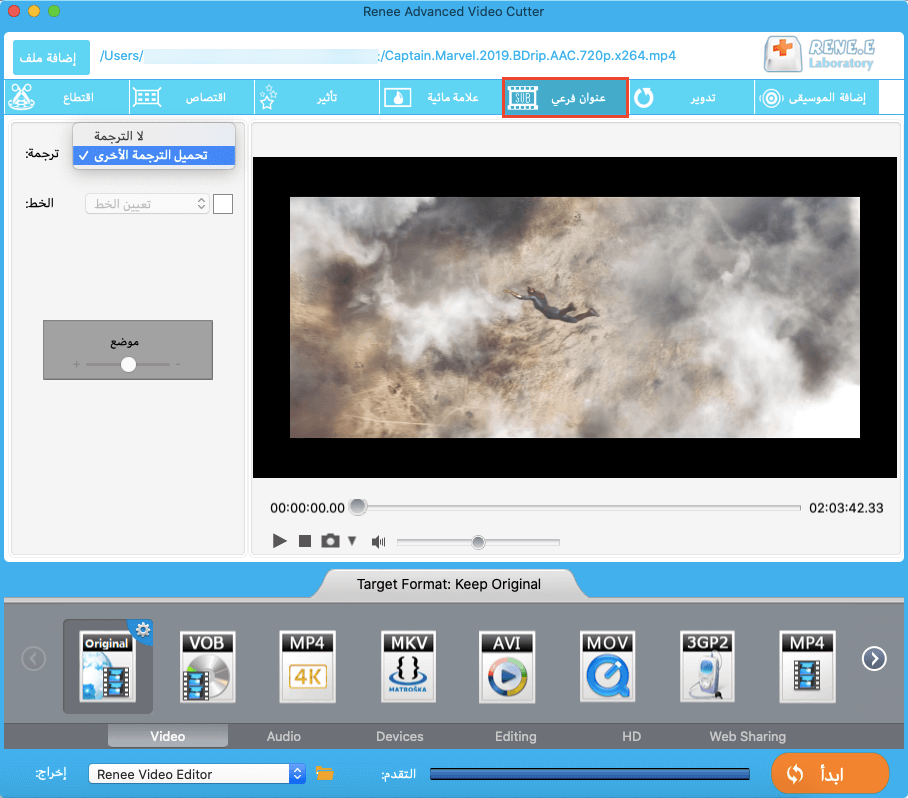The width and height of the screenshot is (908, 798).
Task: Switch to the Video tab
Action: coord(168,736)
